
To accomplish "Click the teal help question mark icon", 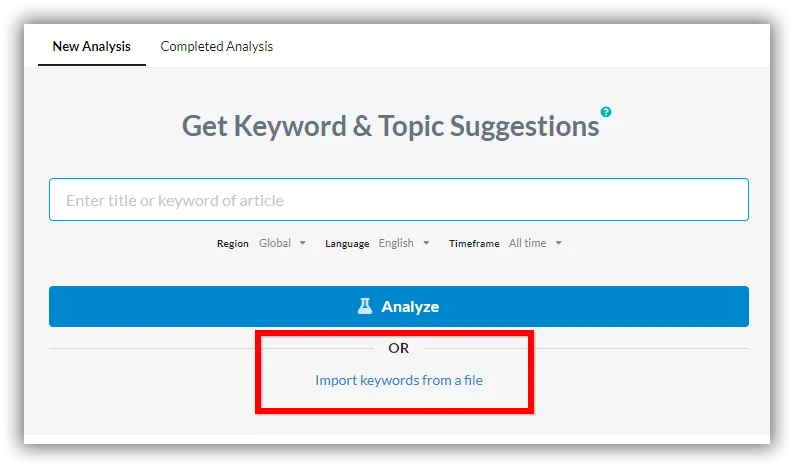I will coord(606,112).
